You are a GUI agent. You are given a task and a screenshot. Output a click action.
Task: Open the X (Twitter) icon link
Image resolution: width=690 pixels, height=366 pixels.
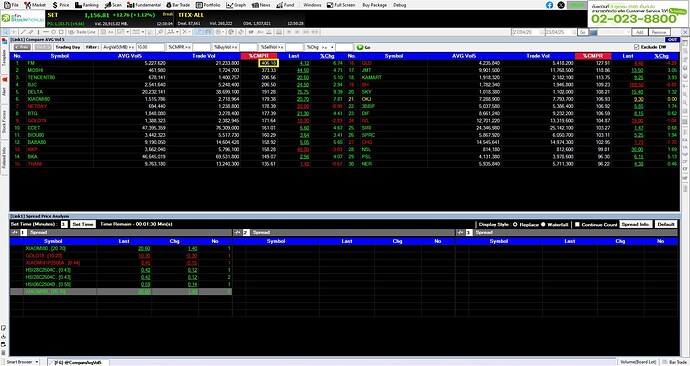[x=561, y=5]
